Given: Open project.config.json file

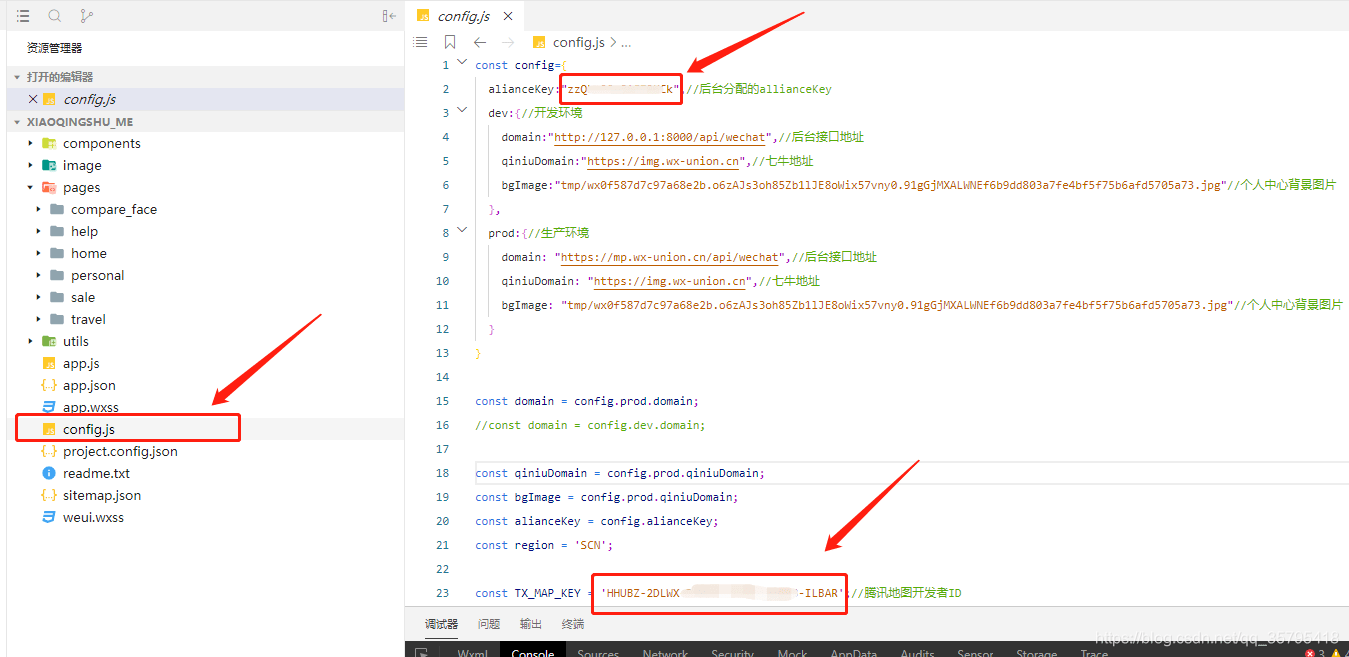Looking at the screenshot, I should 120,451.
